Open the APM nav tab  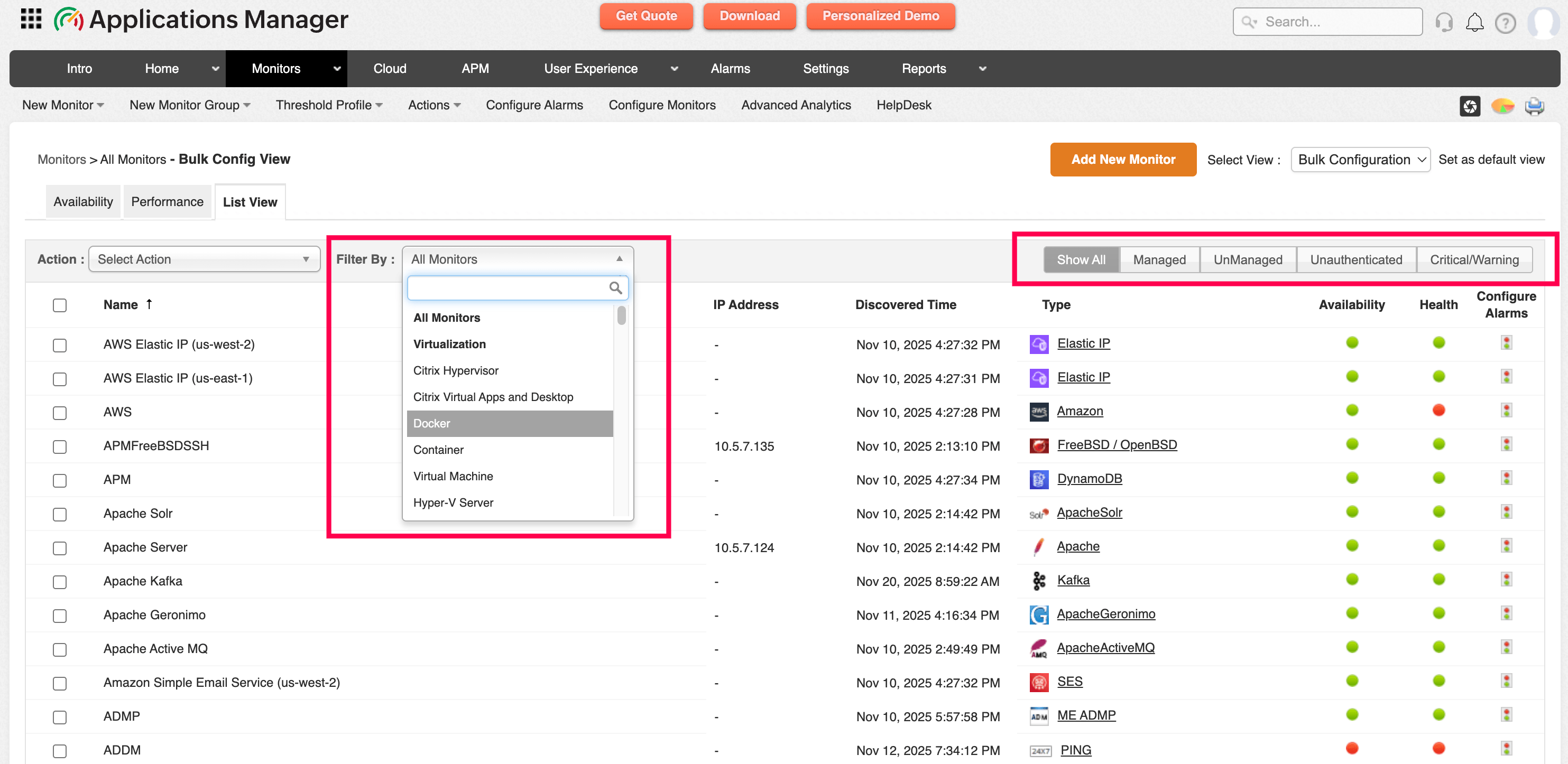pos(475,69)
